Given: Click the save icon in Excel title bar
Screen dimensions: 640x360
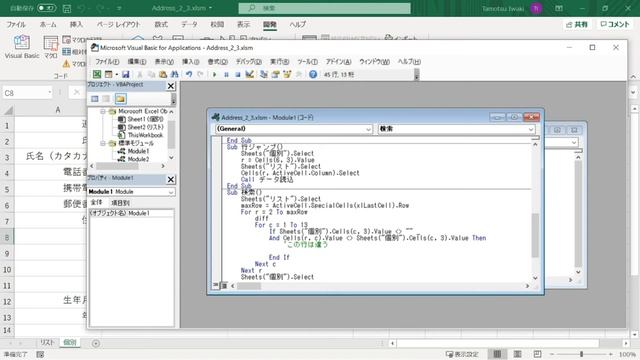Looking at the screenshot, I should (67, 8).
